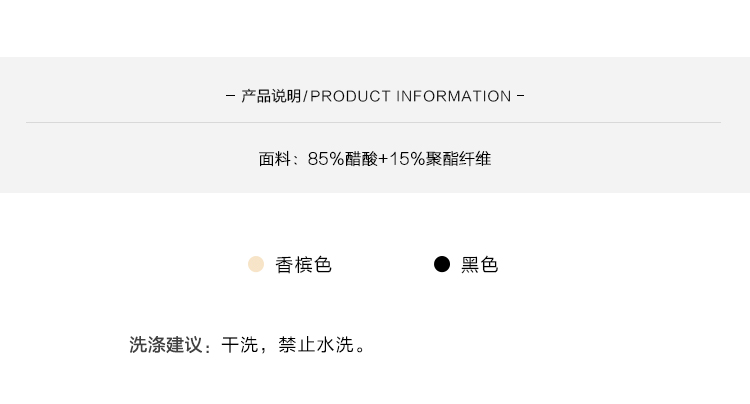Click the dash after INFORMATION

[520, 96]
